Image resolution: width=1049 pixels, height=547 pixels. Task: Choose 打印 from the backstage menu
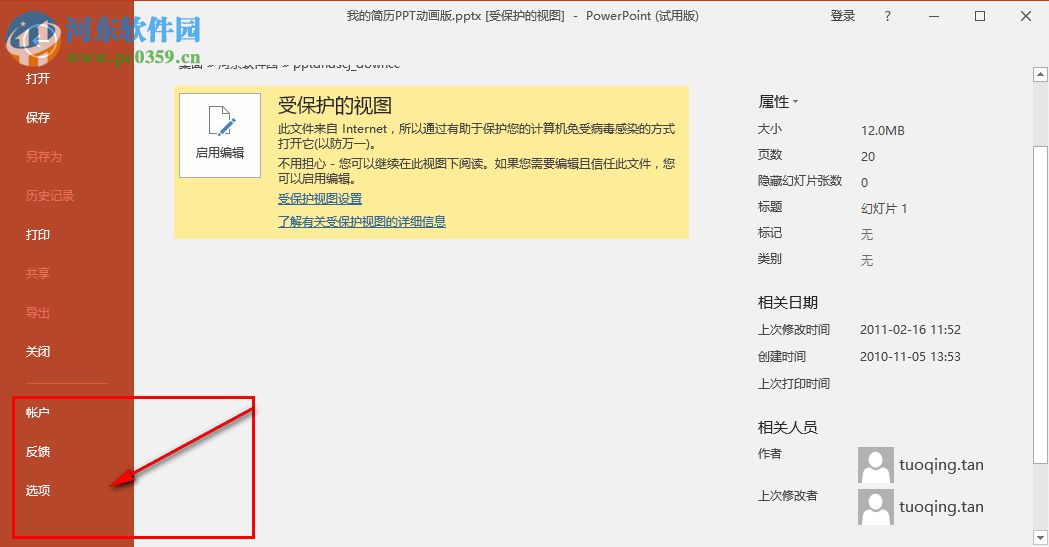click(x=38, y=235)
